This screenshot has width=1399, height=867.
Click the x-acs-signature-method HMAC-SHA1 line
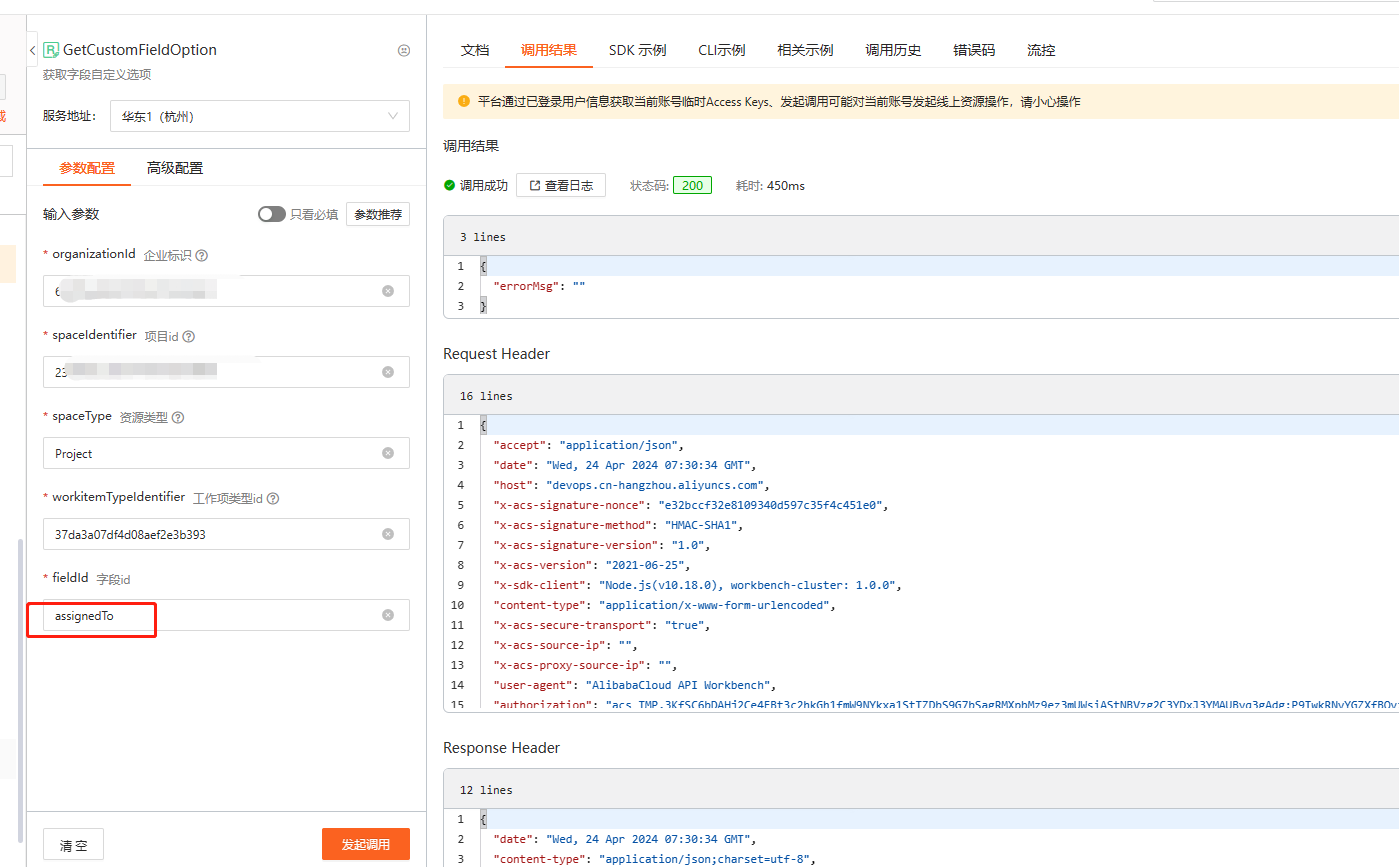click(618, 525)
